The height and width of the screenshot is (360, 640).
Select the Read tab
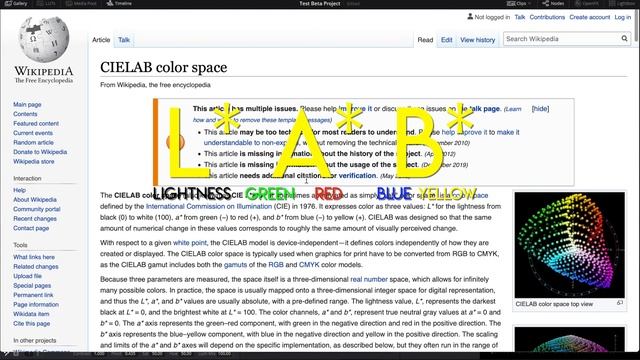pos(425,40)
